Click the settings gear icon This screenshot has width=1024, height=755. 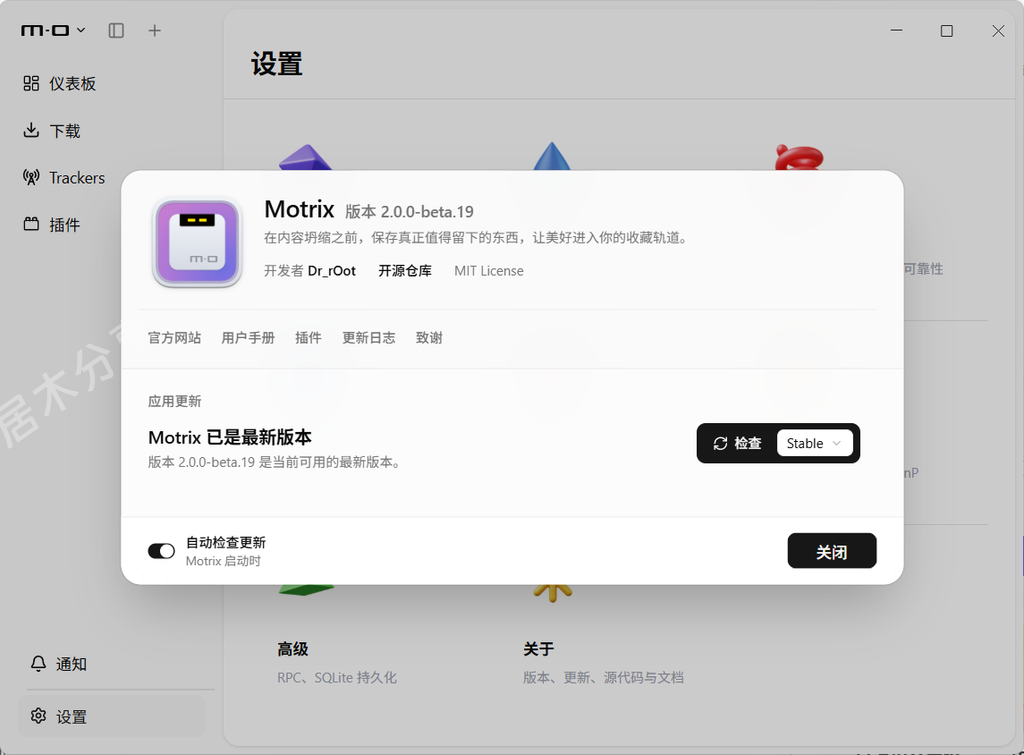coord(39,716)
